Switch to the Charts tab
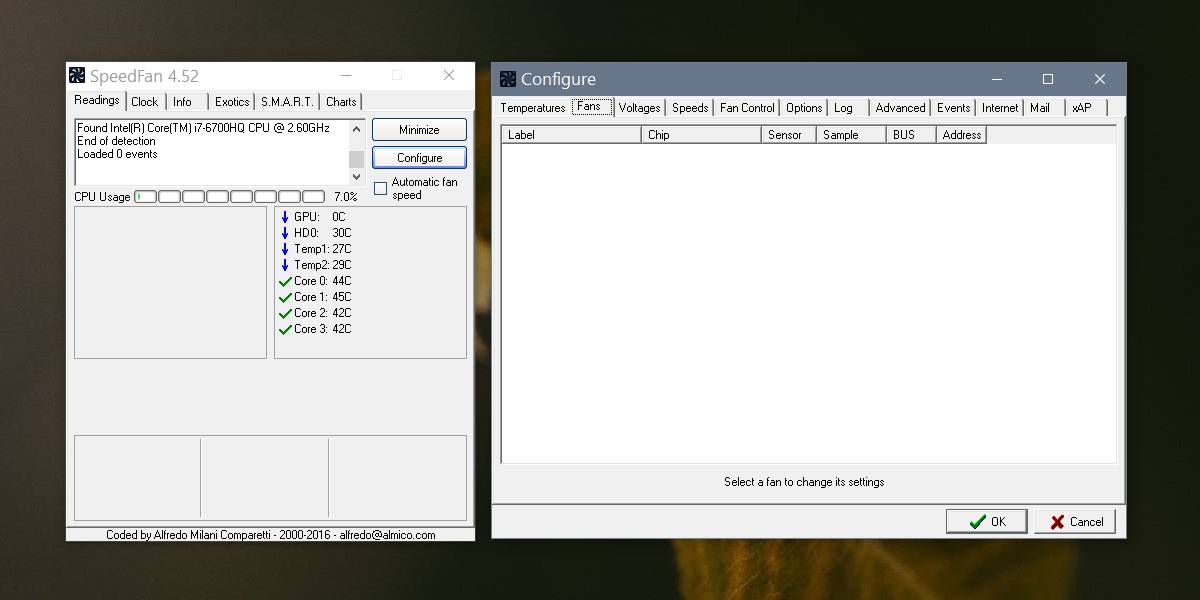1200x600 pixels. [341, 102]
